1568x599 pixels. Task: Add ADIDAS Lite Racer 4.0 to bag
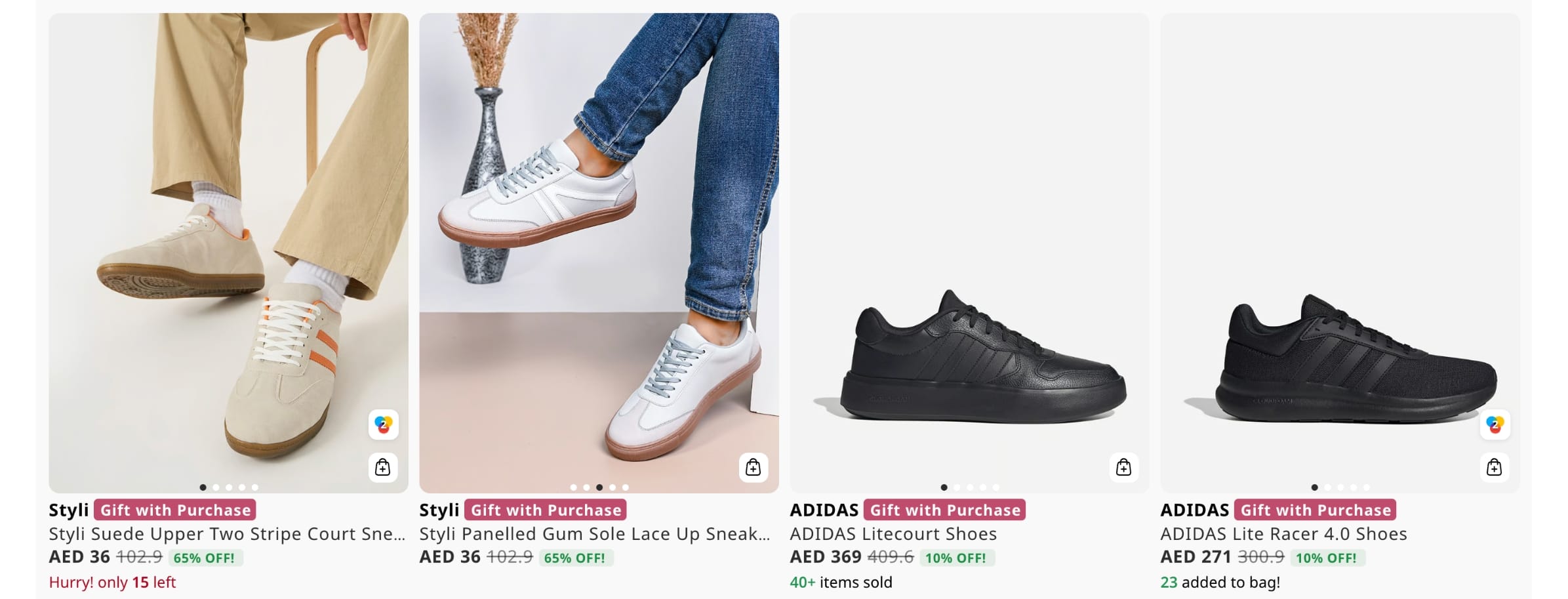(1494, 467)
